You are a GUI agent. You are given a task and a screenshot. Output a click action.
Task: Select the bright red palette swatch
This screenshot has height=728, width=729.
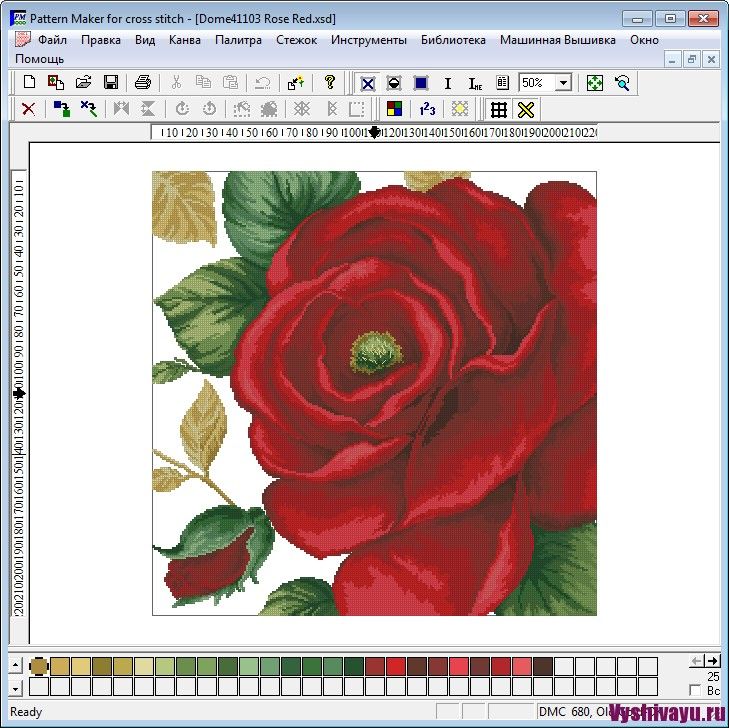396,667
